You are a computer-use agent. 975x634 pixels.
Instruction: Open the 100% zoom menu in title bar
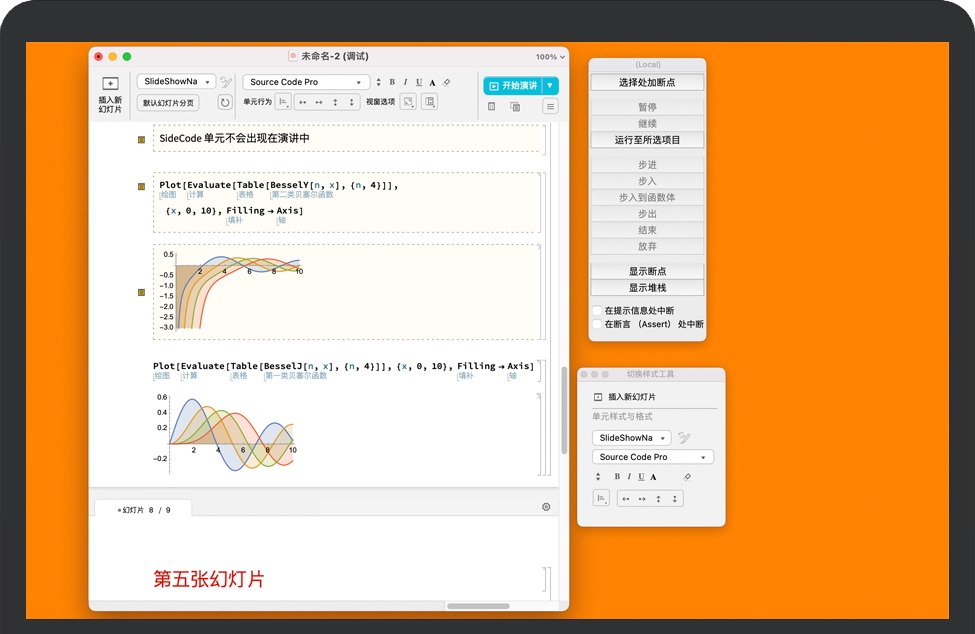[549, 57]
